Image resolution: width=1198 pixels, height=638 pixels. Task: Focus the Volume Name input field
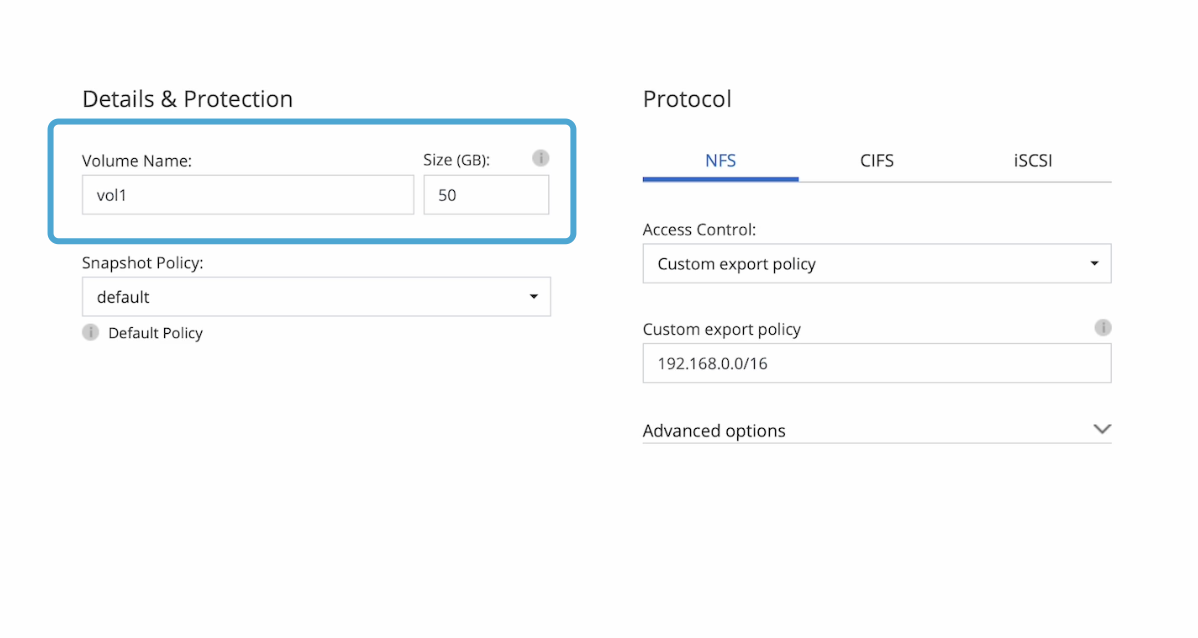click(247, 195)
